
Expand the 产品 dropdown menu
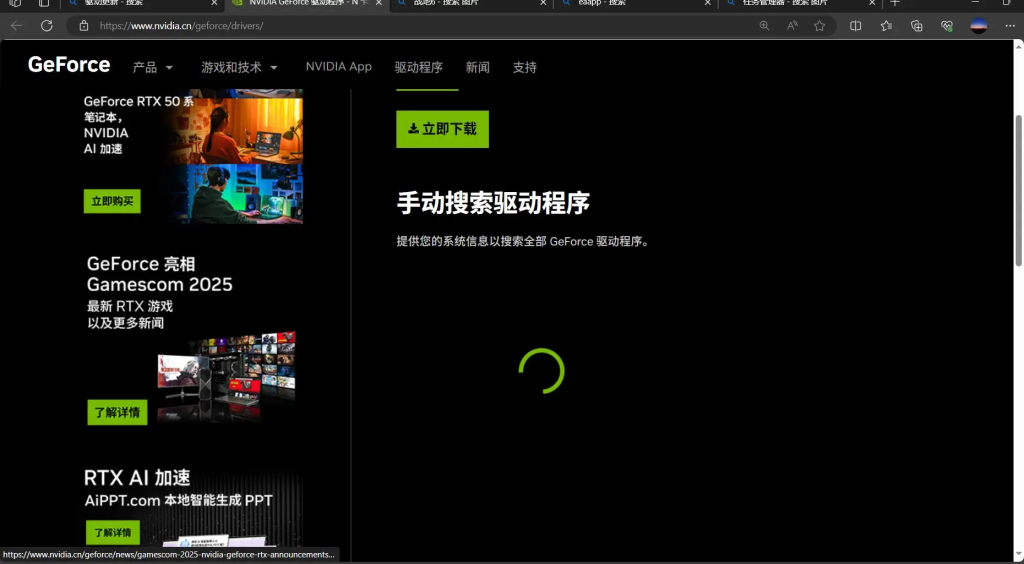153,67
